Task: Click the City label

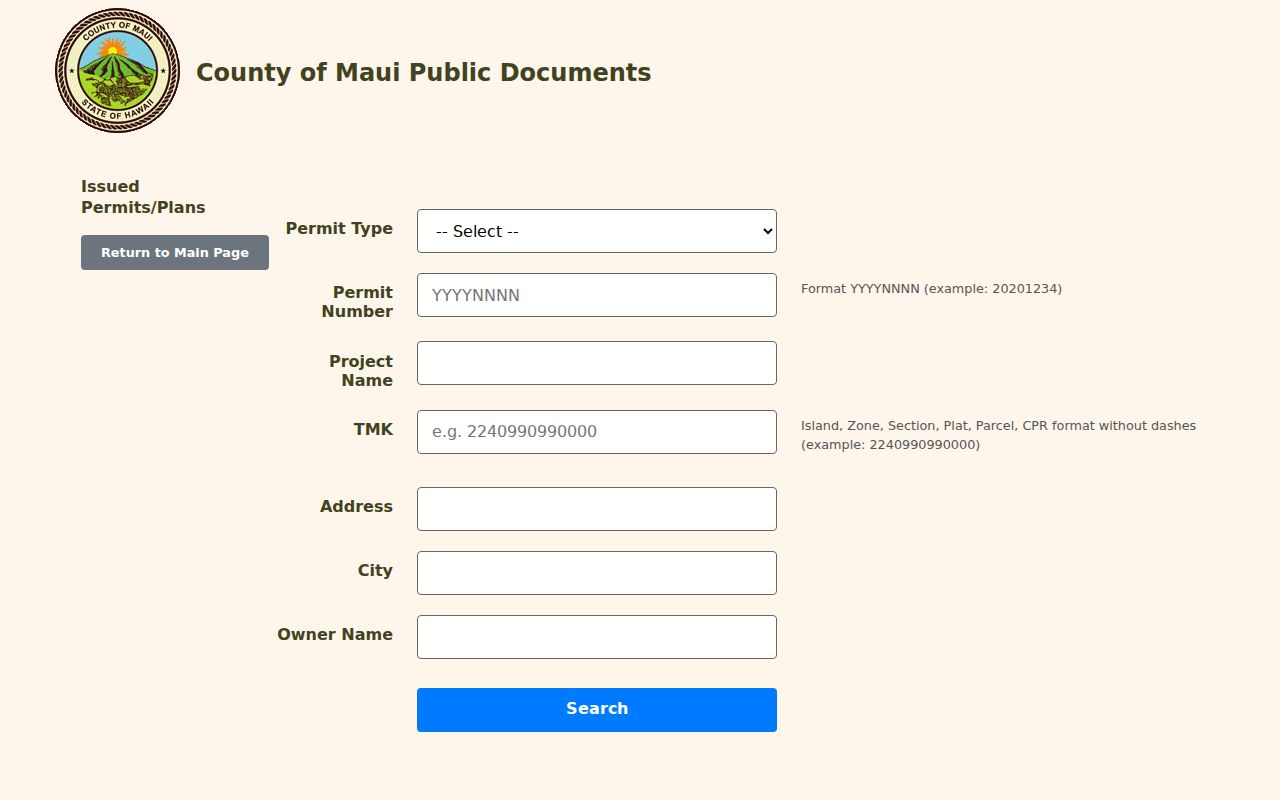Action: point(375,571)
